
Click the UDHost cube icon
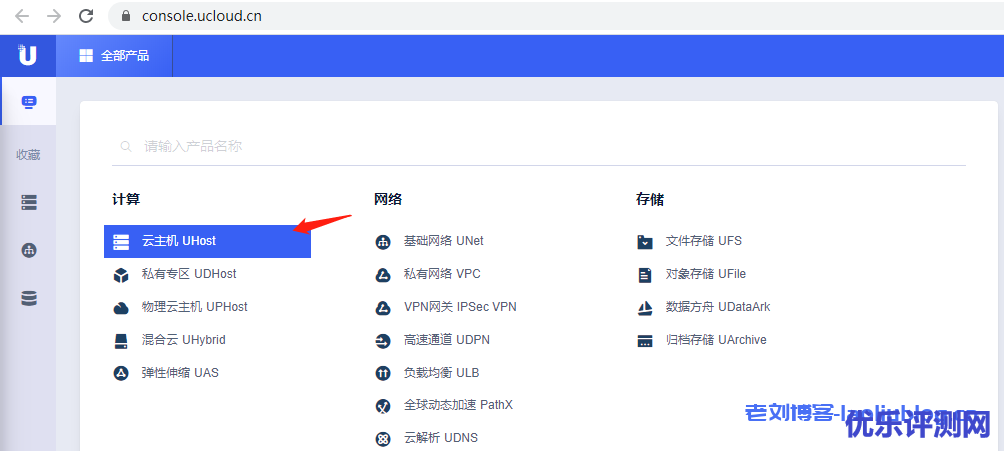tap(121, 275)
